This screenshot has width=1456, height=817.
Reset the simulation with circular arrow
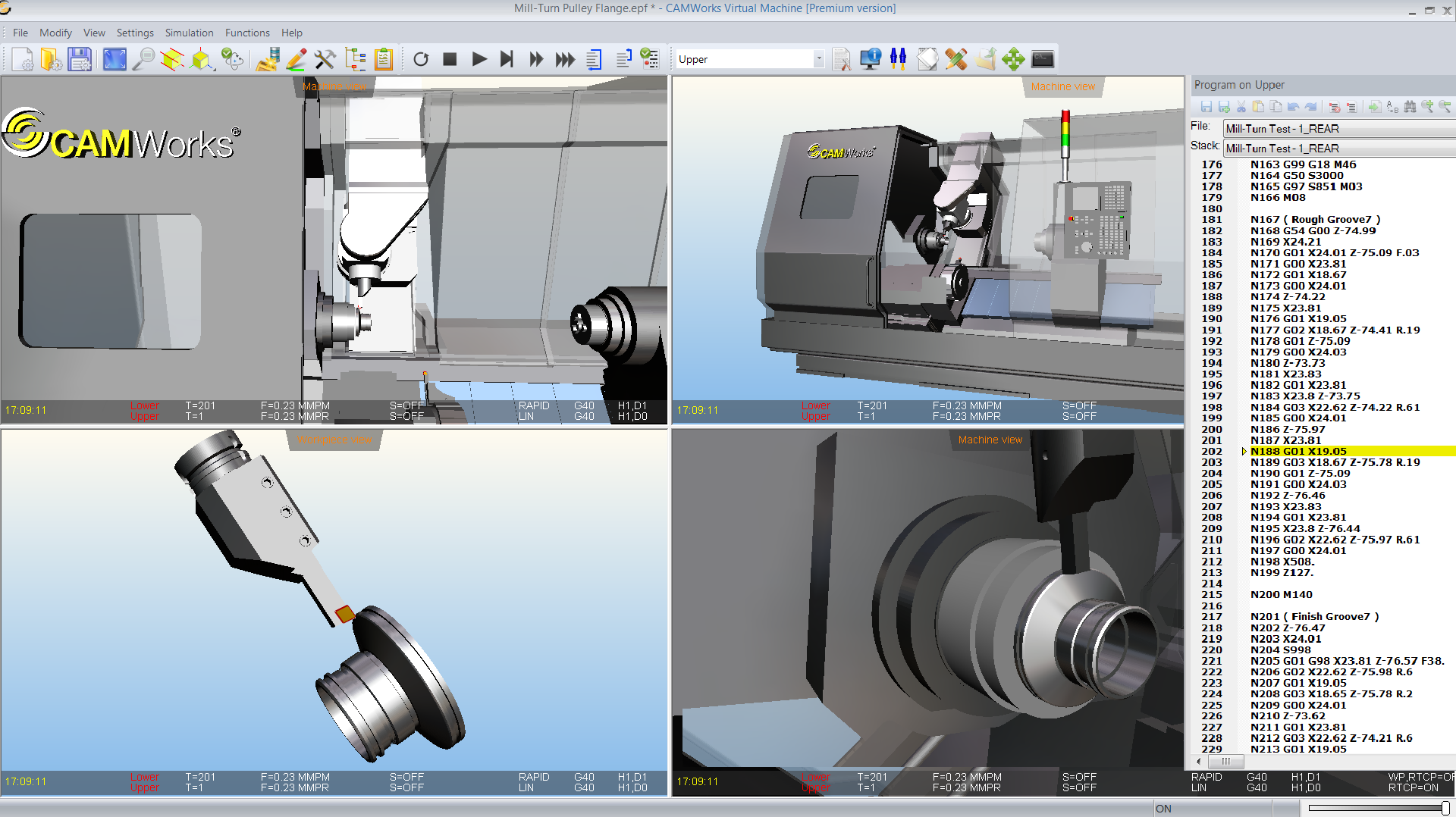tap(421, 59)
